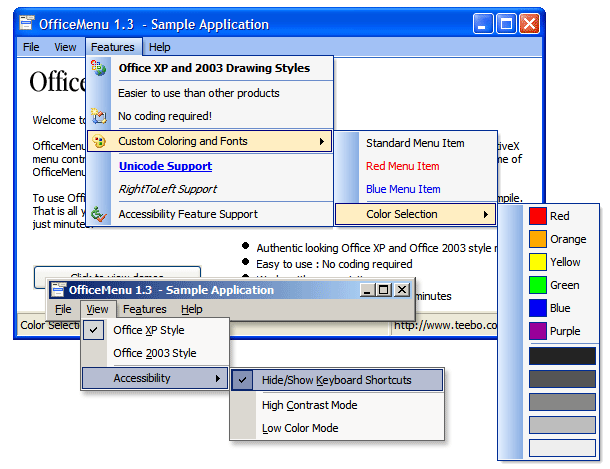The width and height of the screenshot is (610, 469).
Task: Click the teebo.com URL in status bar
Action: click(445, 325)
